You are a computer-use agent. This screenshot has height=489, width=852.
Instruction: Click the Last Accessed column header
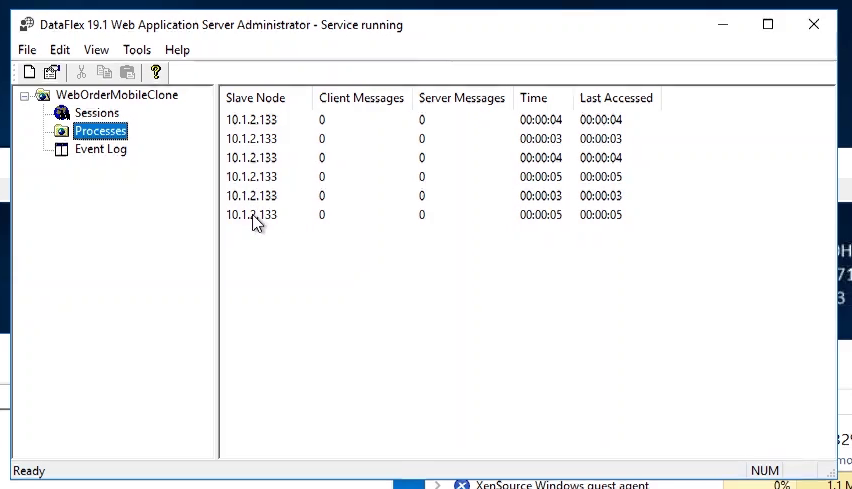616,98
